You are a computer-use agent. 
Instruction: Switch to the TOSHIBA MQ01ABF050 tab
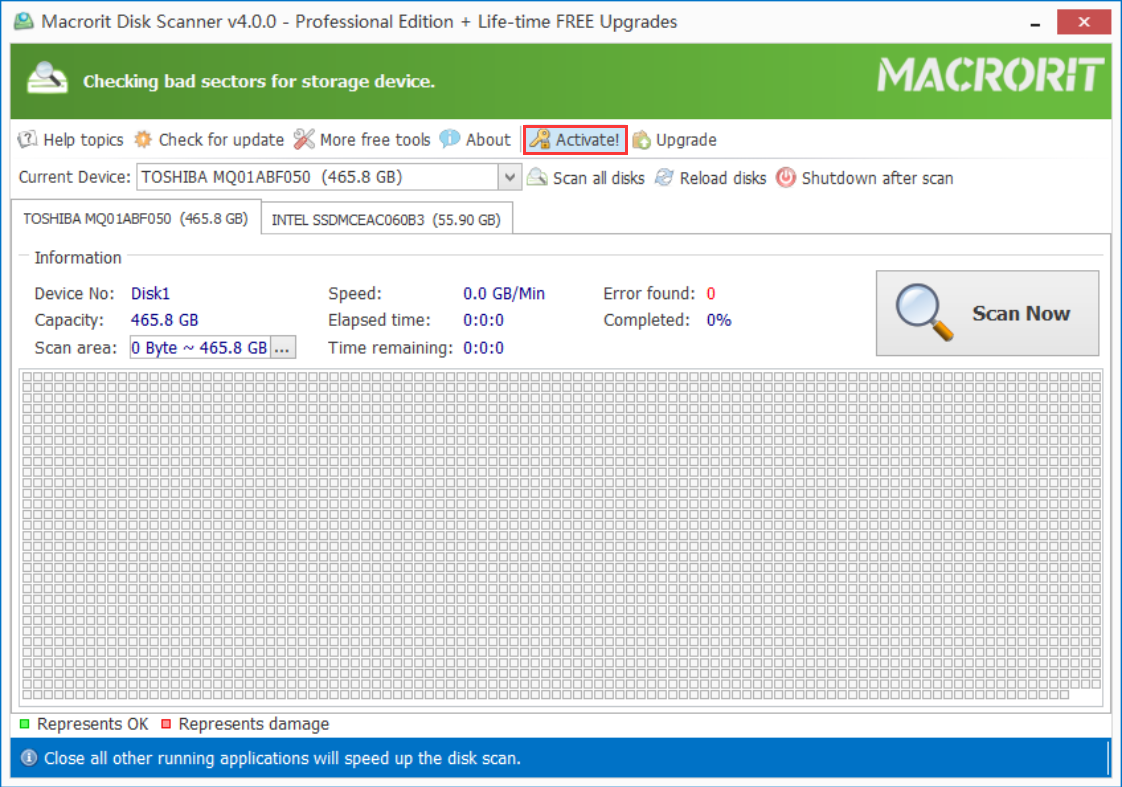click(136, 218)
